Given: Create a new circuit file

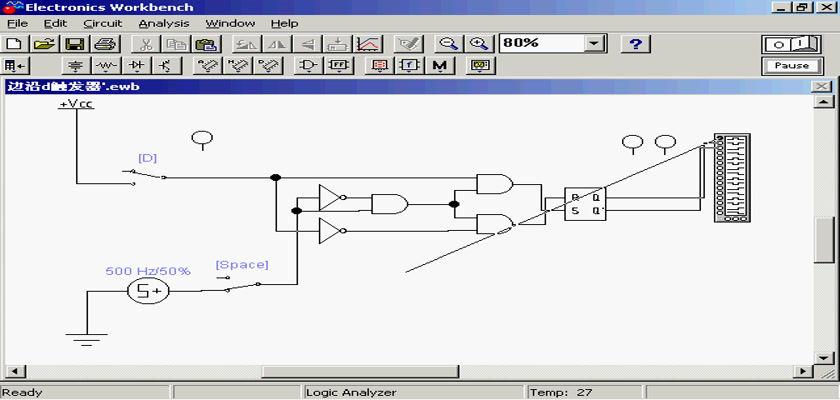Looking at the screenshot, I should [14, 44].
